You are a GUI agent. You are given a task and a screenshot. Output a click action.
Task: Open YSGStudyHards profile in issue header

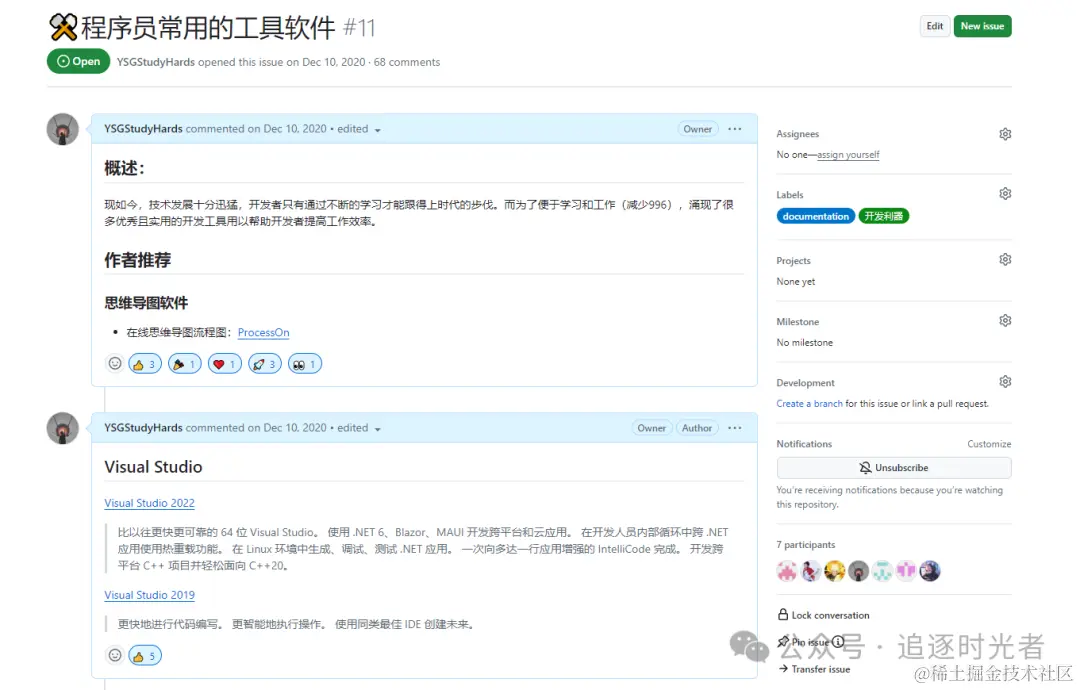[156, 62]
